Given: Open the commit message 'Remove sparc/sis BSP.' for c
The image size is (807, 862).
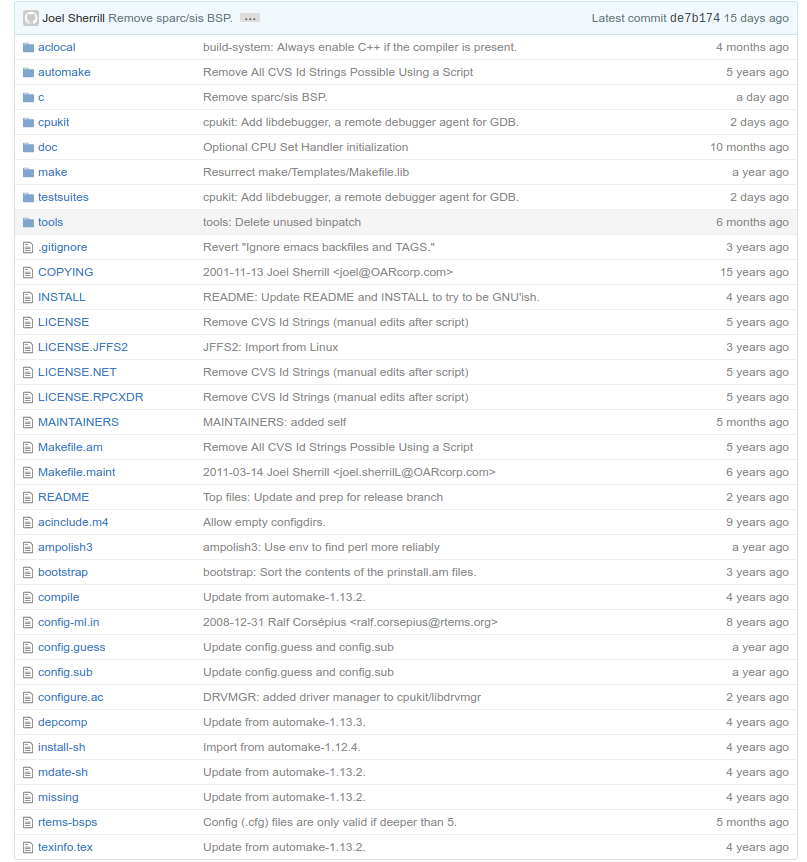Looking at the screenshot, I should 267,97.
